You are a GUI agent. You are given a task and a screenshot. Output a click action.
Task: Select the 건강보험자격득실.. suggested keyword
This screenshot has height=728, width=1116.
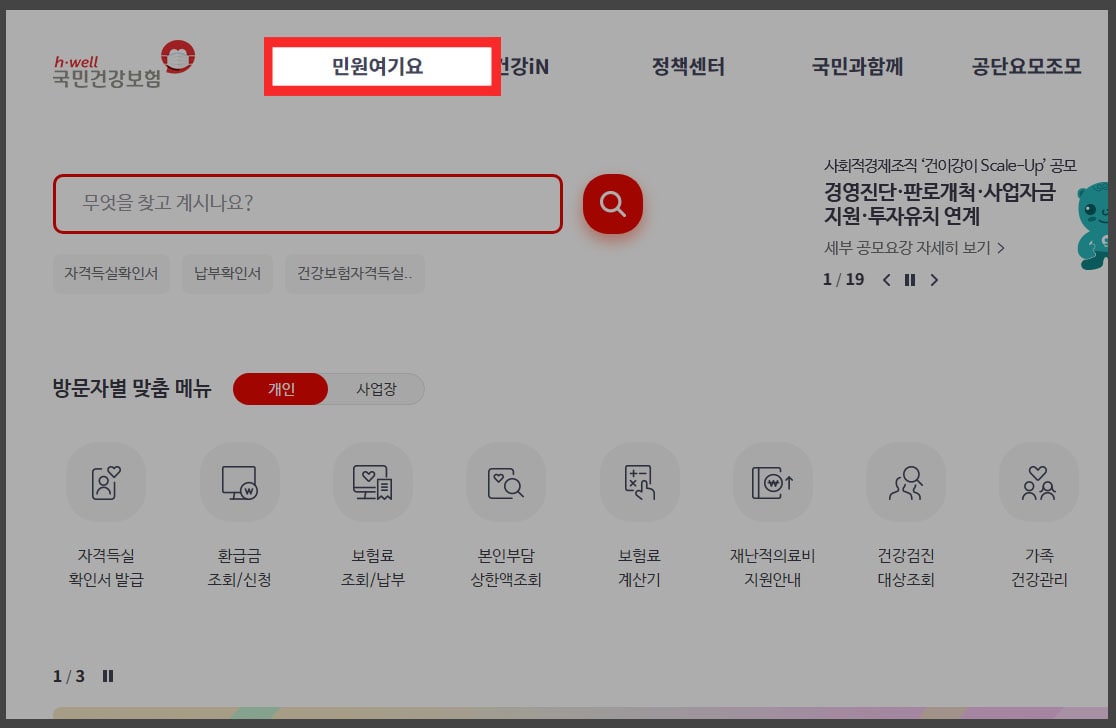[x=354, y=273]
